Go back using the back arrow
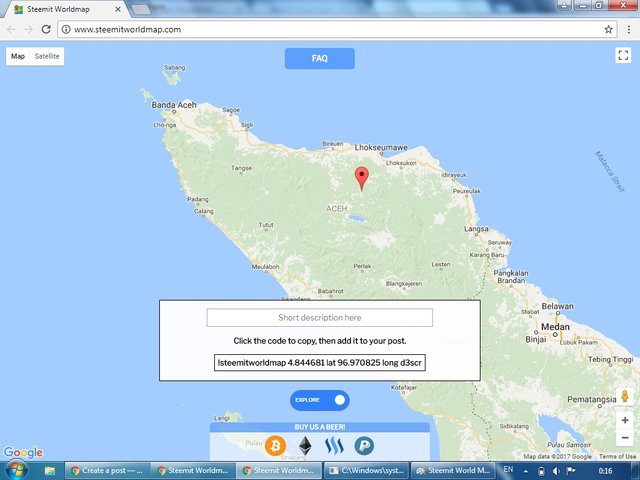This screenshot has width=640, height=480. point(11,29)
